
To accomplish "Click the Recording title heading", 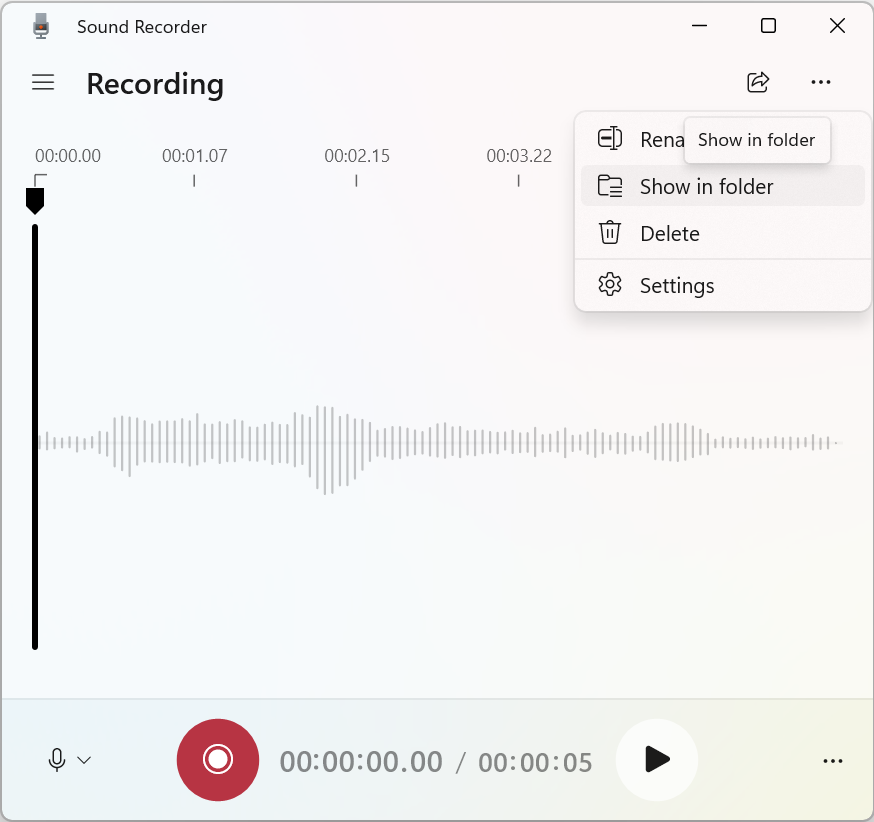I will 155,85.
